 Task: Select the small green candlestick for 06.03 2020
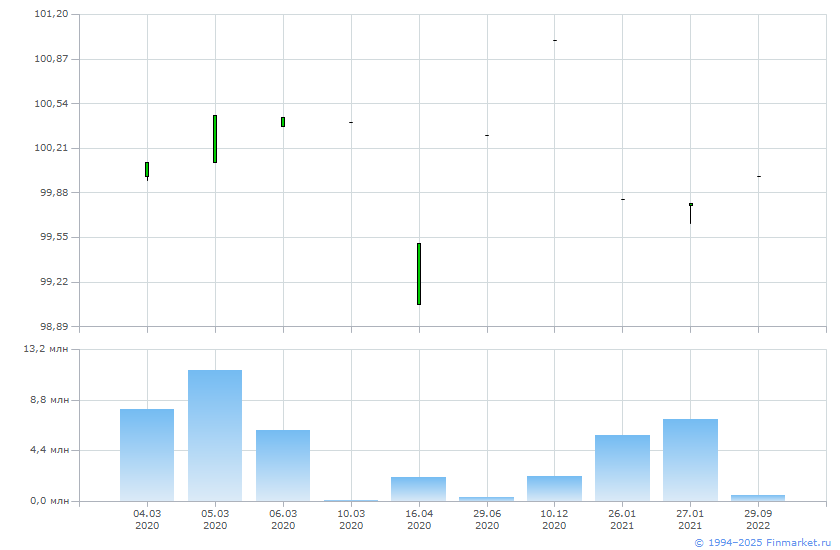(283, 122)
